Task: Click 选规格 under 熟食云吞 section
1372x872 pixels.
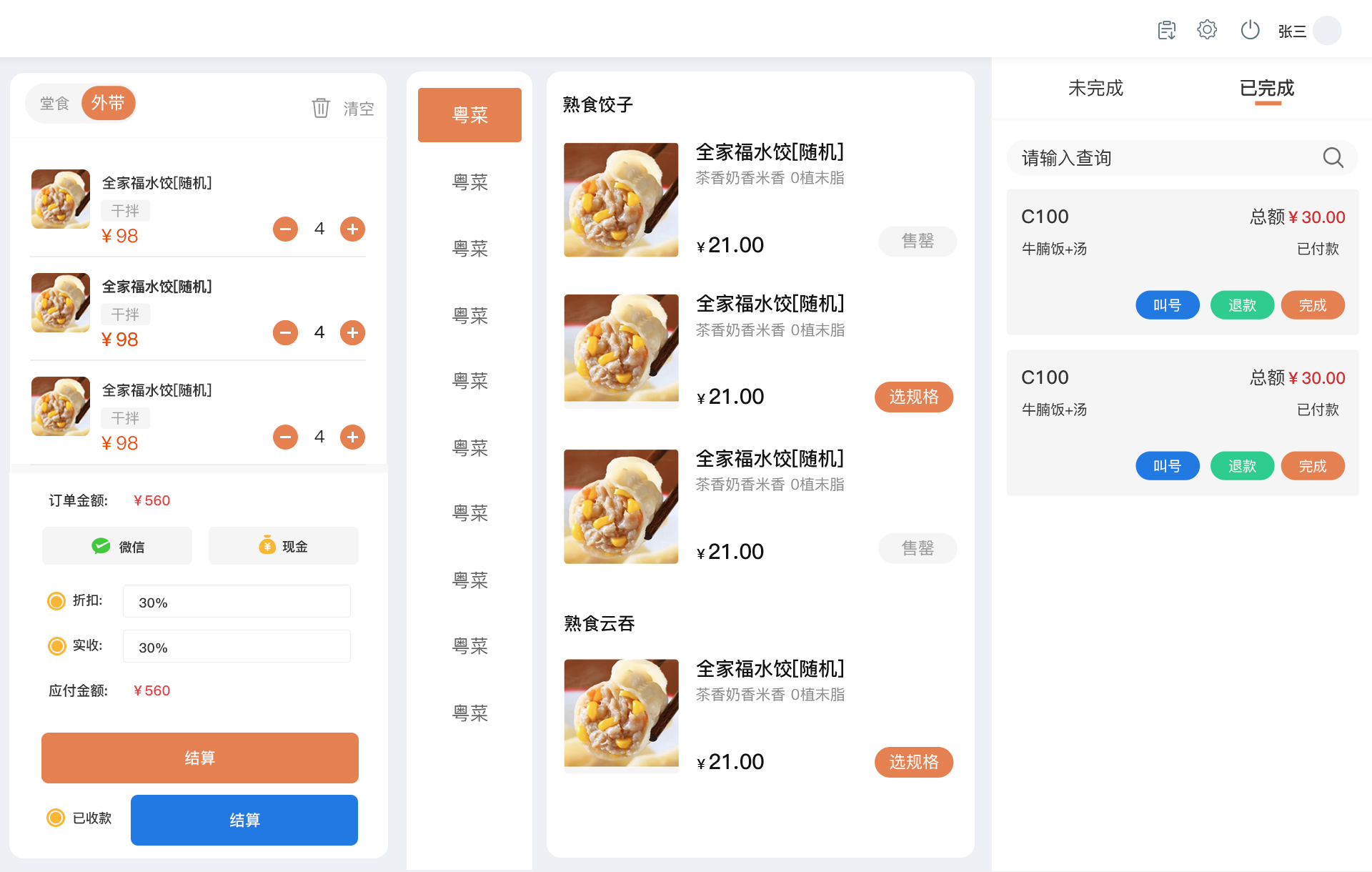Action: coord(913,762)
